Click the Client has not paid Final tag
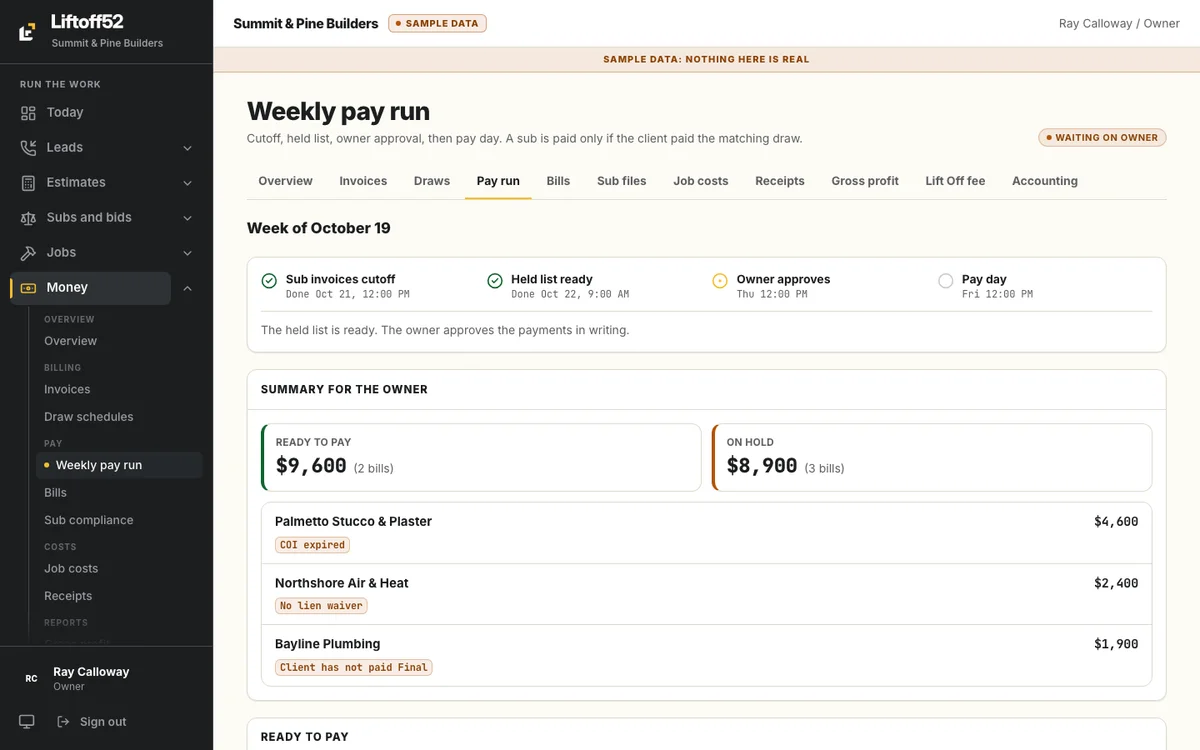Screen dimensions: 1200x750 pyautogui.click(x=354, y=667)
